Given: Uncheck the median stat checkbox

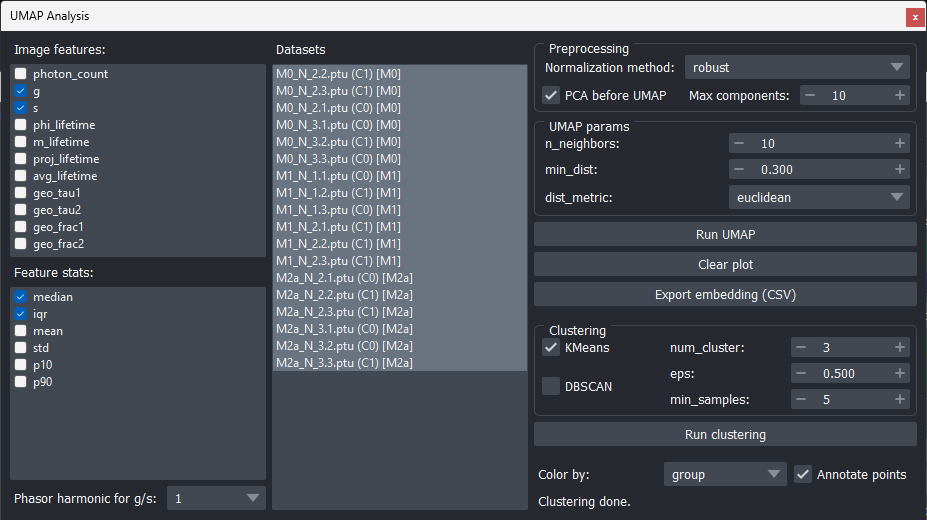Looking at the screenshot, I should tap(21, 297).
